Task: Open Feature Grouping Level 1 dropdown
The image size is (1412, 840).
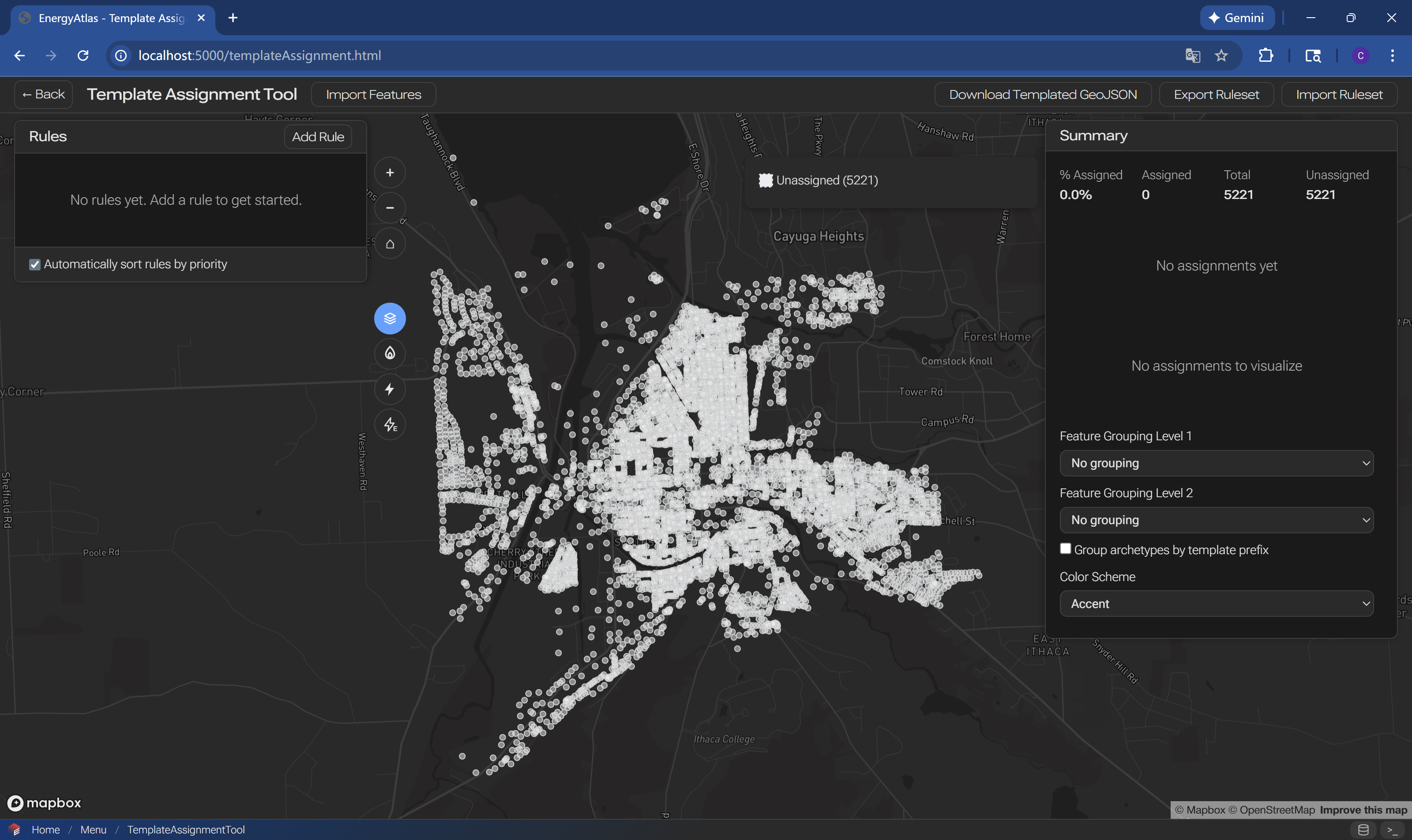Action: click(1216, 463)
